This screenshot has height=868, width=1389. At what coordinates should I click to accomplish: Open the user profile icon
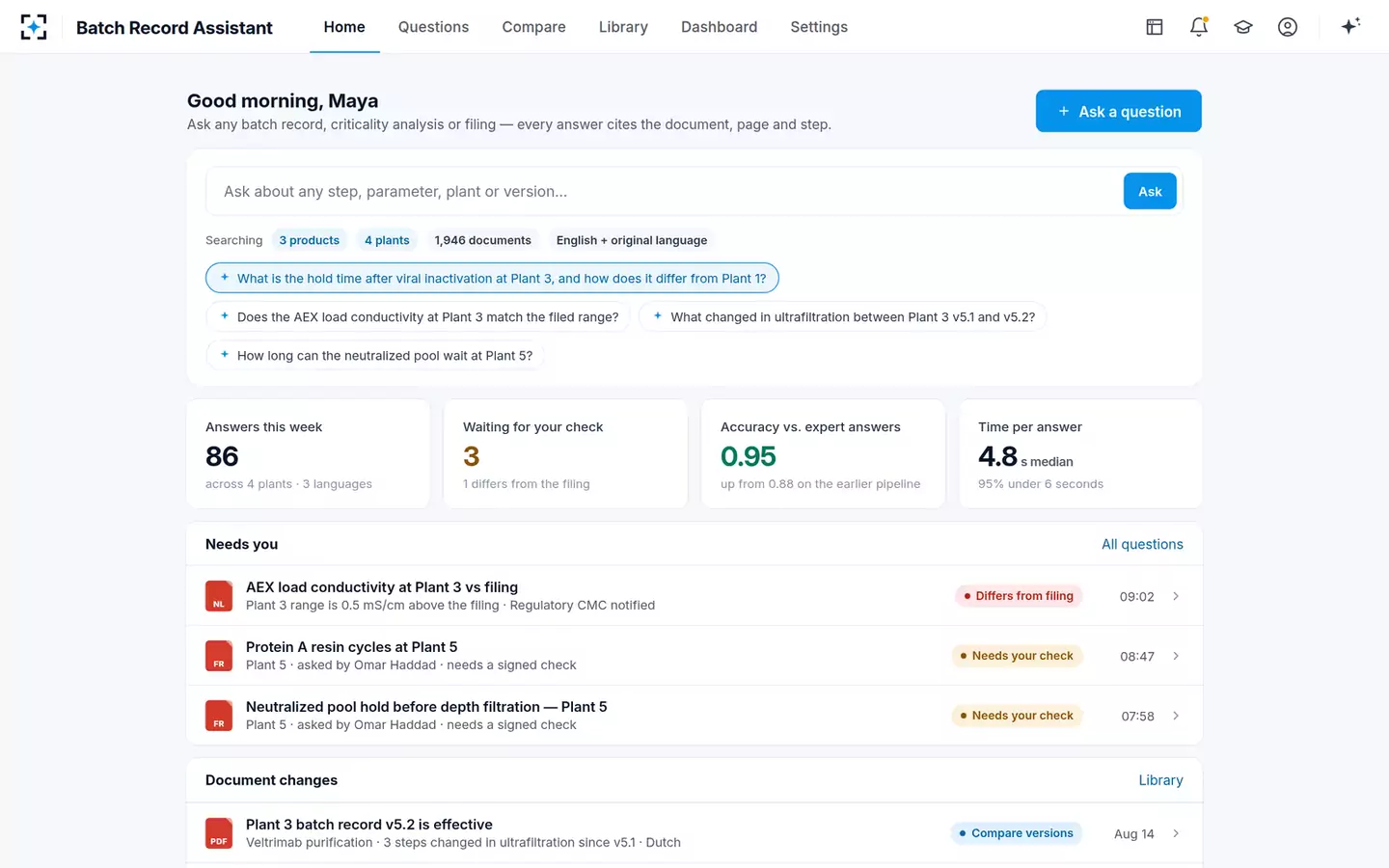click(1288, 27)
